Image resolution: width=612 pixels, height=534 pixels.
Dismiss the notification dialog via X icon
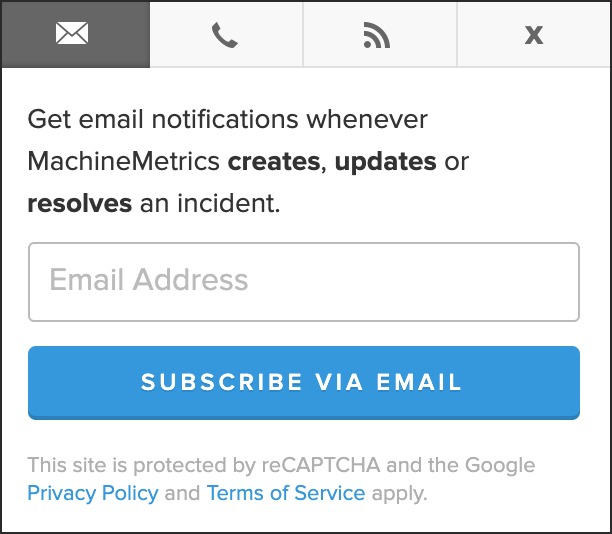[x=534, y=35]
